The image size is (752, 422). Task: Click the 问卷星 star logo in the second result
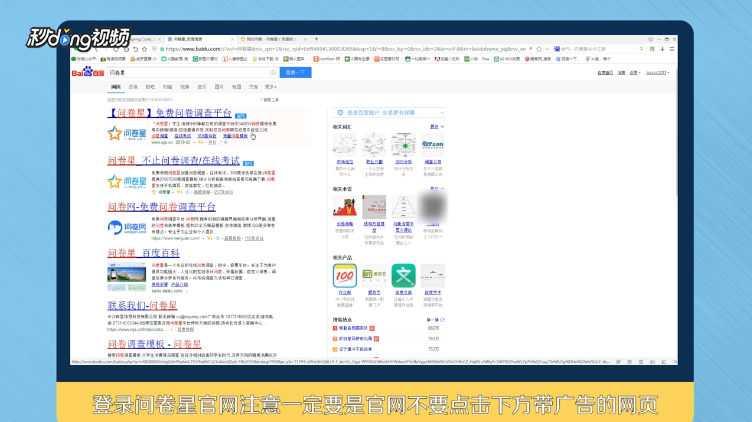coord(127,182)
